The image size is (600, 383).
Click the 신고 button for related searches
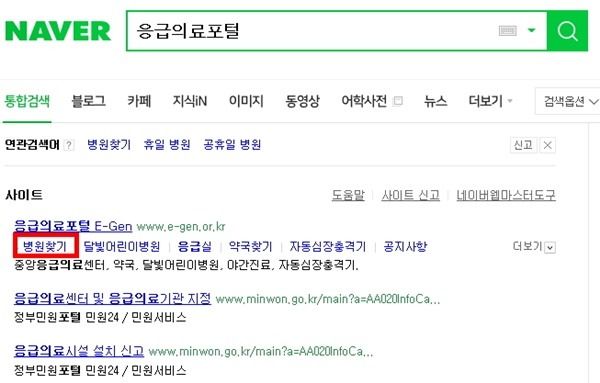point(523,145)
